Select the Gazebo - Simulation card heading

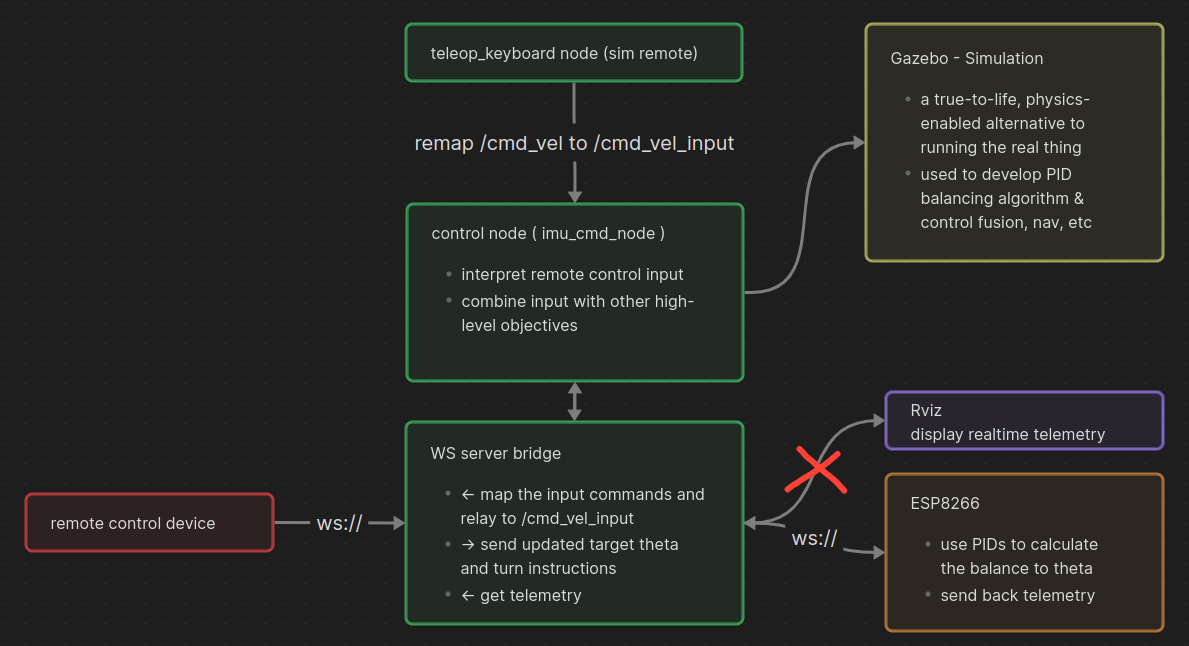click(x=966, y=58)
